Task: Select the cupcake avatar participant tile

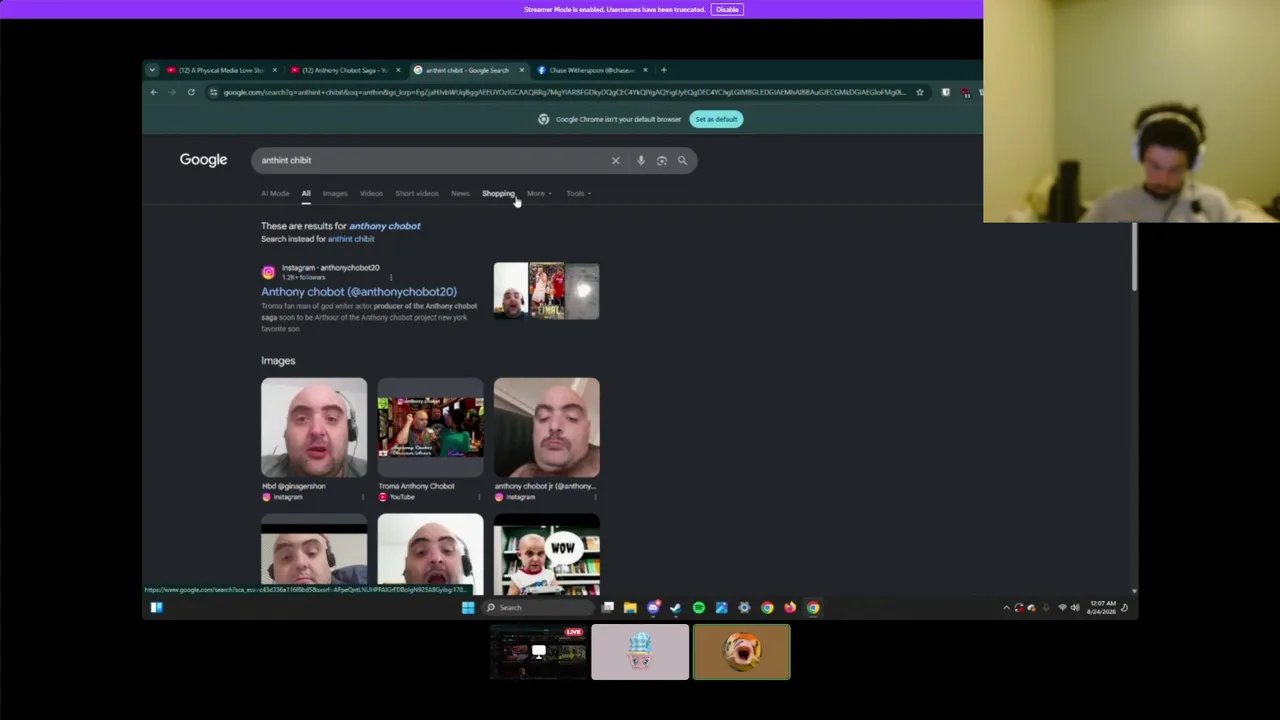Action: click(x=640, y=652)
